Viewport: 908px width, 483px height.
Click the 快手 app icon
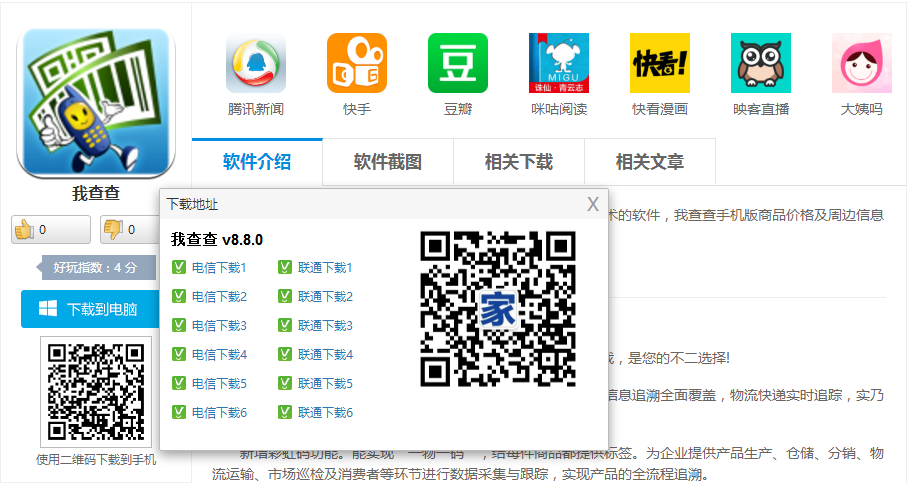point(357,63)
